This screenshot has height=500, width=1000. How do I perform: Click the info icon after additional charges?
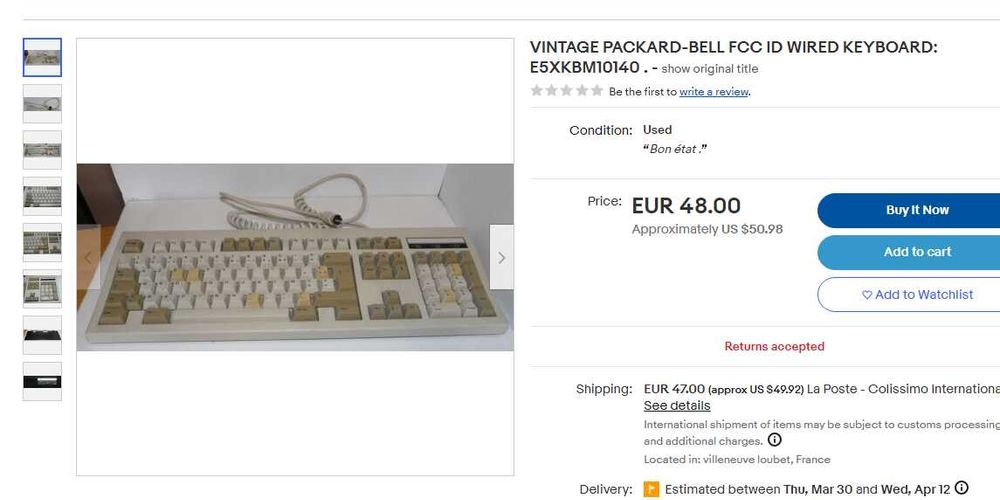coord(774,440)
